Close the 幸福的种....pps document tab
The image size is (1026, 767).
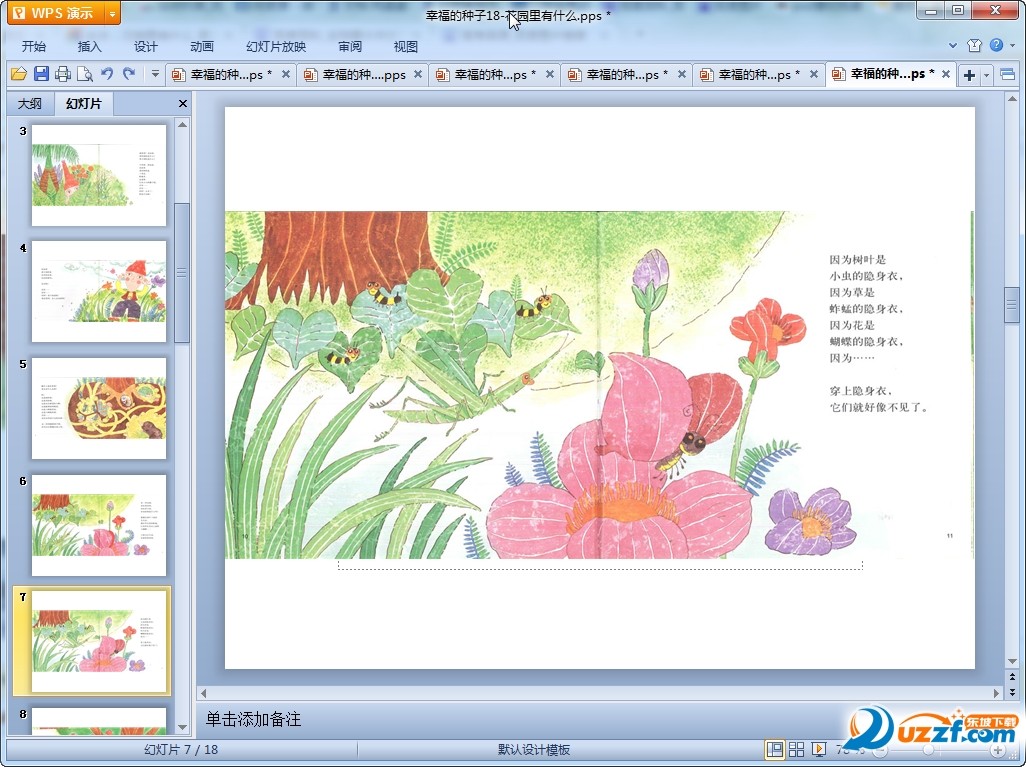pos(418,74)
